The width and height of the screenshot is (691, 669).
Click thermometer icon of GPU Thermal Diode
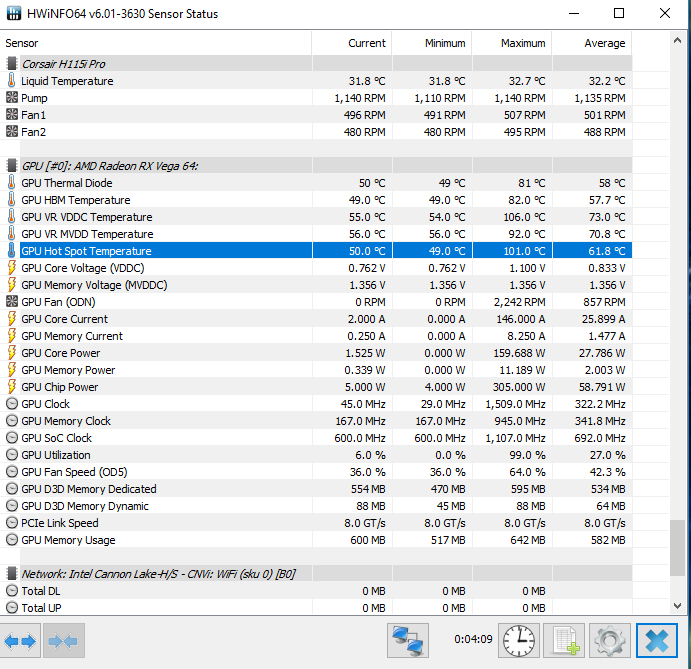(11, 182)
